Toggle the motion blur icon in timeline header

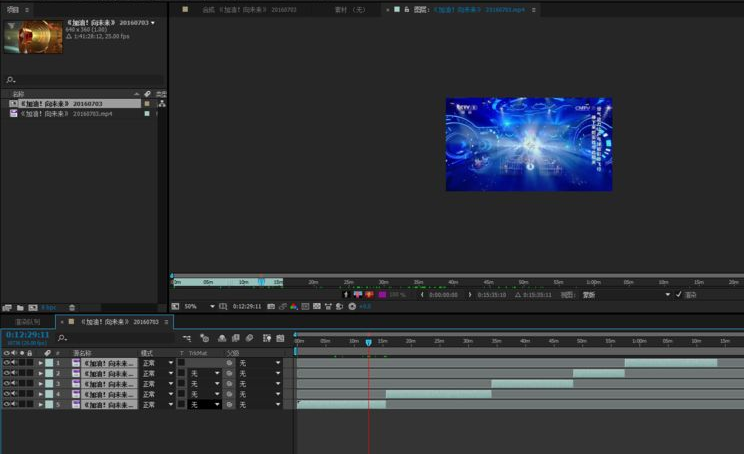(x=250, y=338)
